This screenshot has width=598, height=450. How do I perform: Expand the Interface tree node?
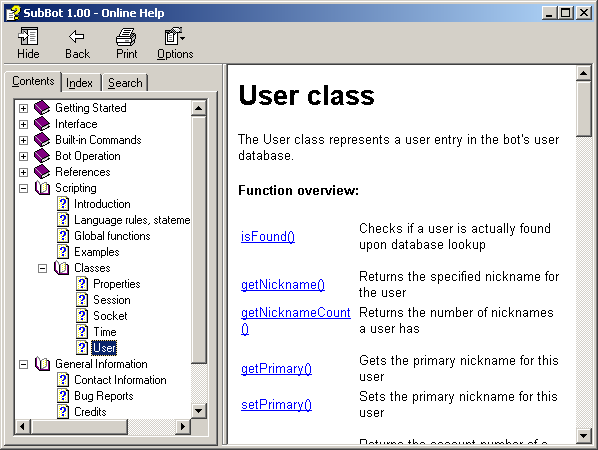tap(23, 124)
